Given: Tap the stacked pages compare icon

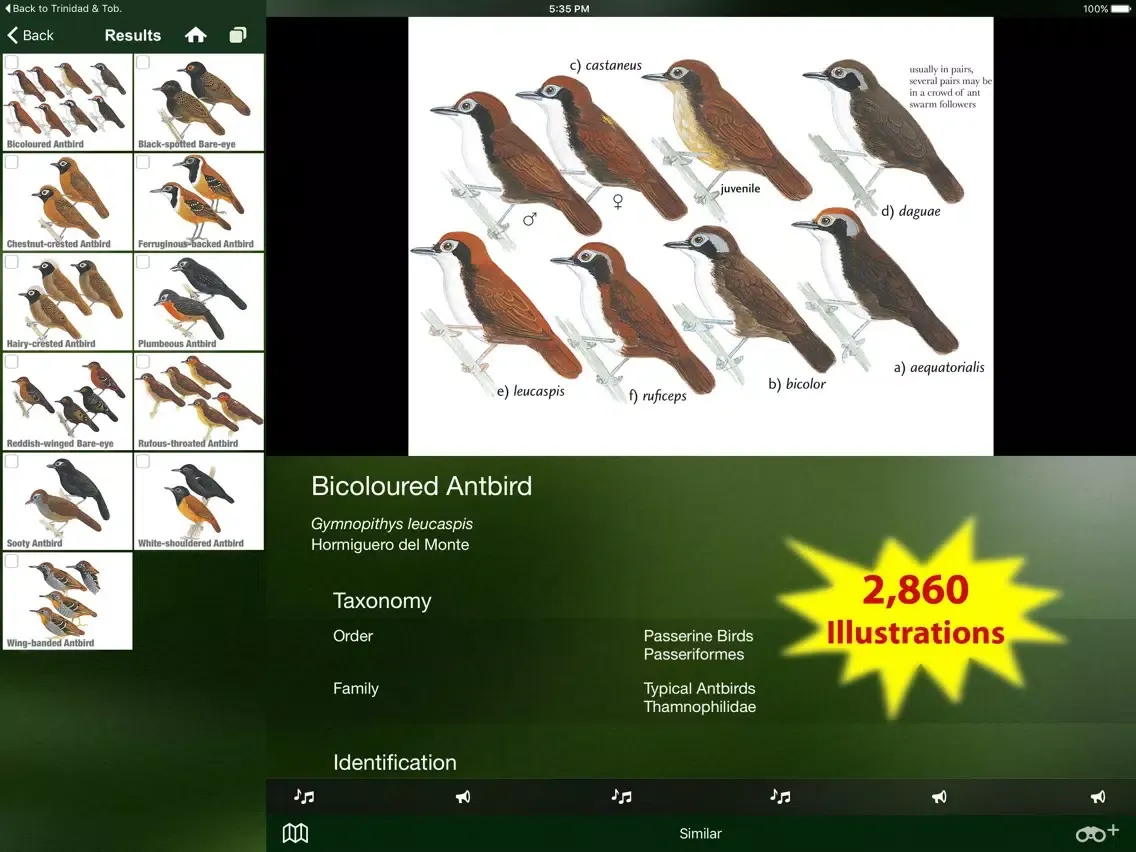Looking at the screenshot, I should pyautogui.click(x=238, y=35).
